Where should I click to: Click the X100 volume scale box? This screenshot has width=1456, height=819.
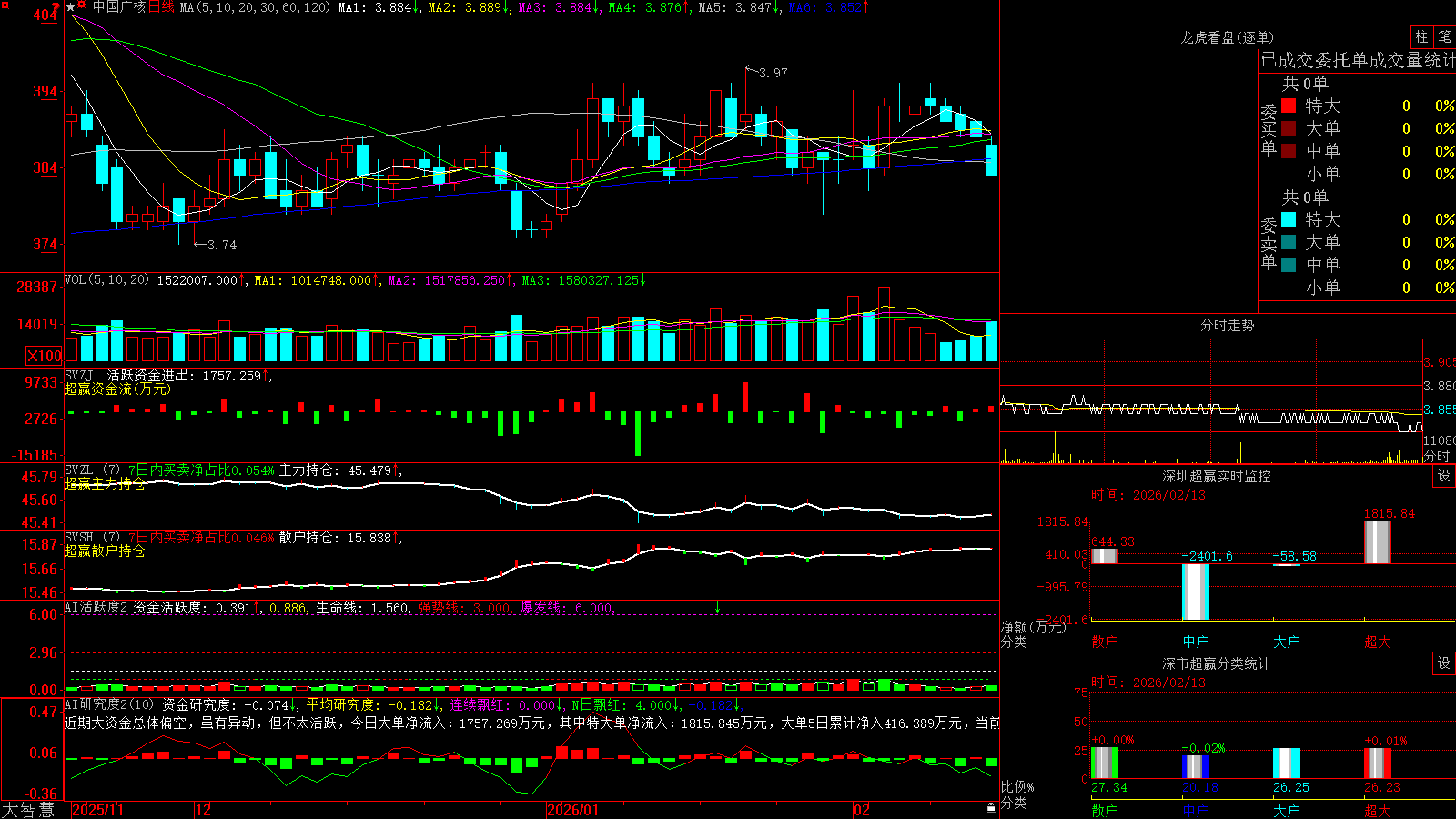coord(44,356)
